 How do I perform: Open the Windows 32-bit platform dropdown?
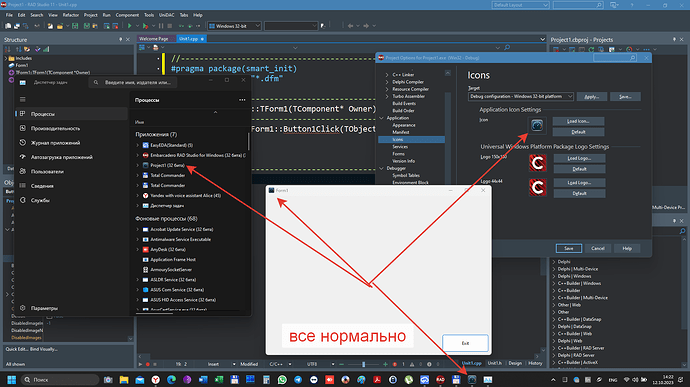(x=235, y=26)
